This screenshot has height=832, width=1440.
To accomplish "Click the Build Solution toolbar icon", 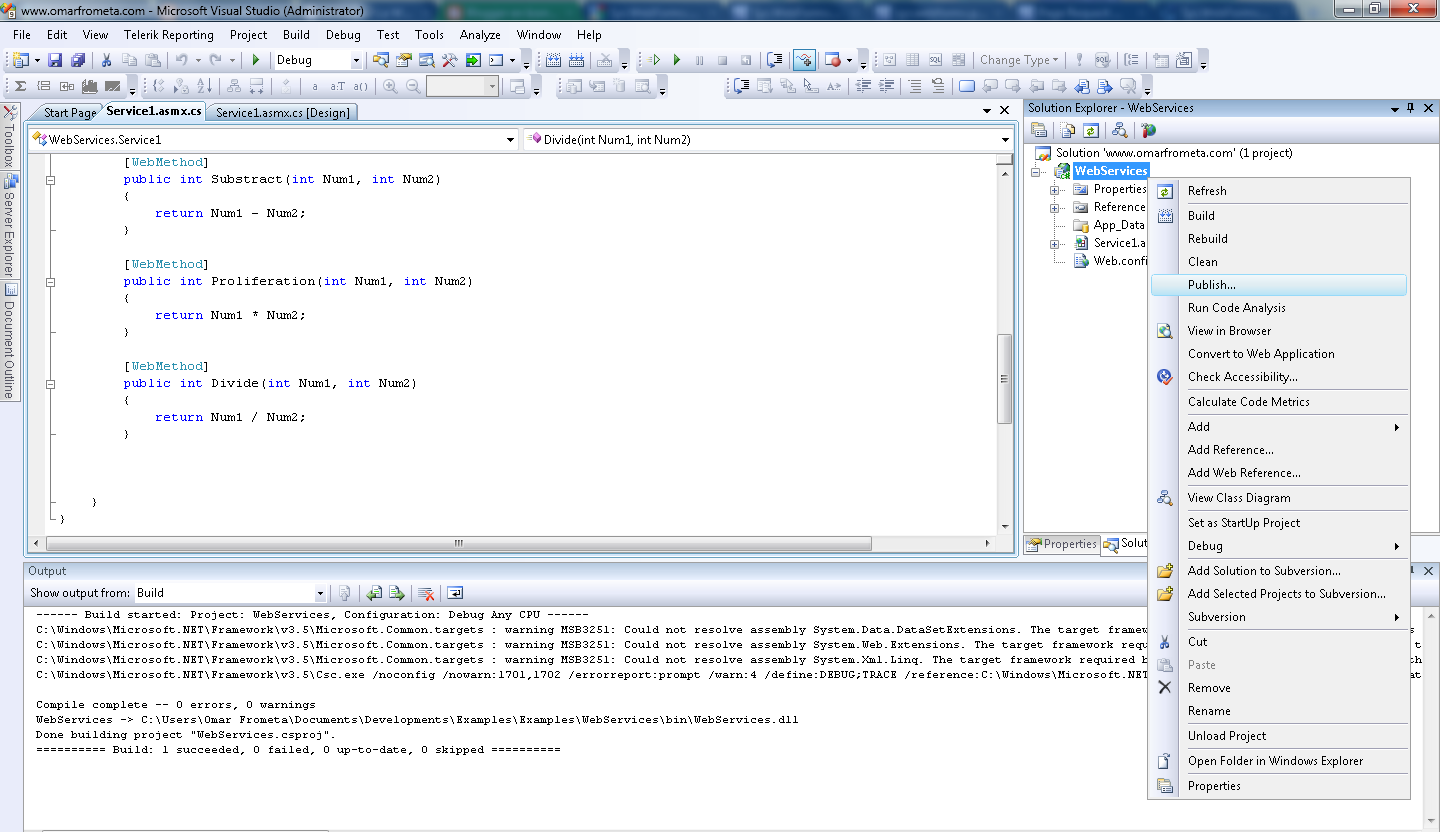I will point(553,60).
